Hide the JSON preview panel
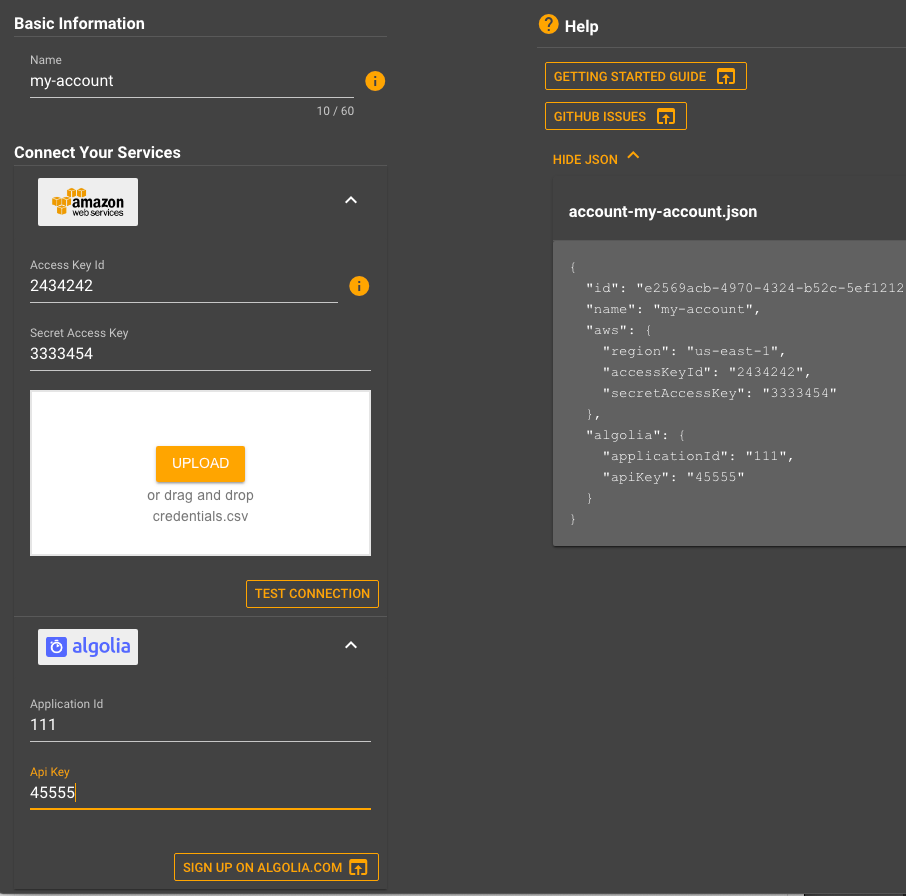 (x=596, y=159)
